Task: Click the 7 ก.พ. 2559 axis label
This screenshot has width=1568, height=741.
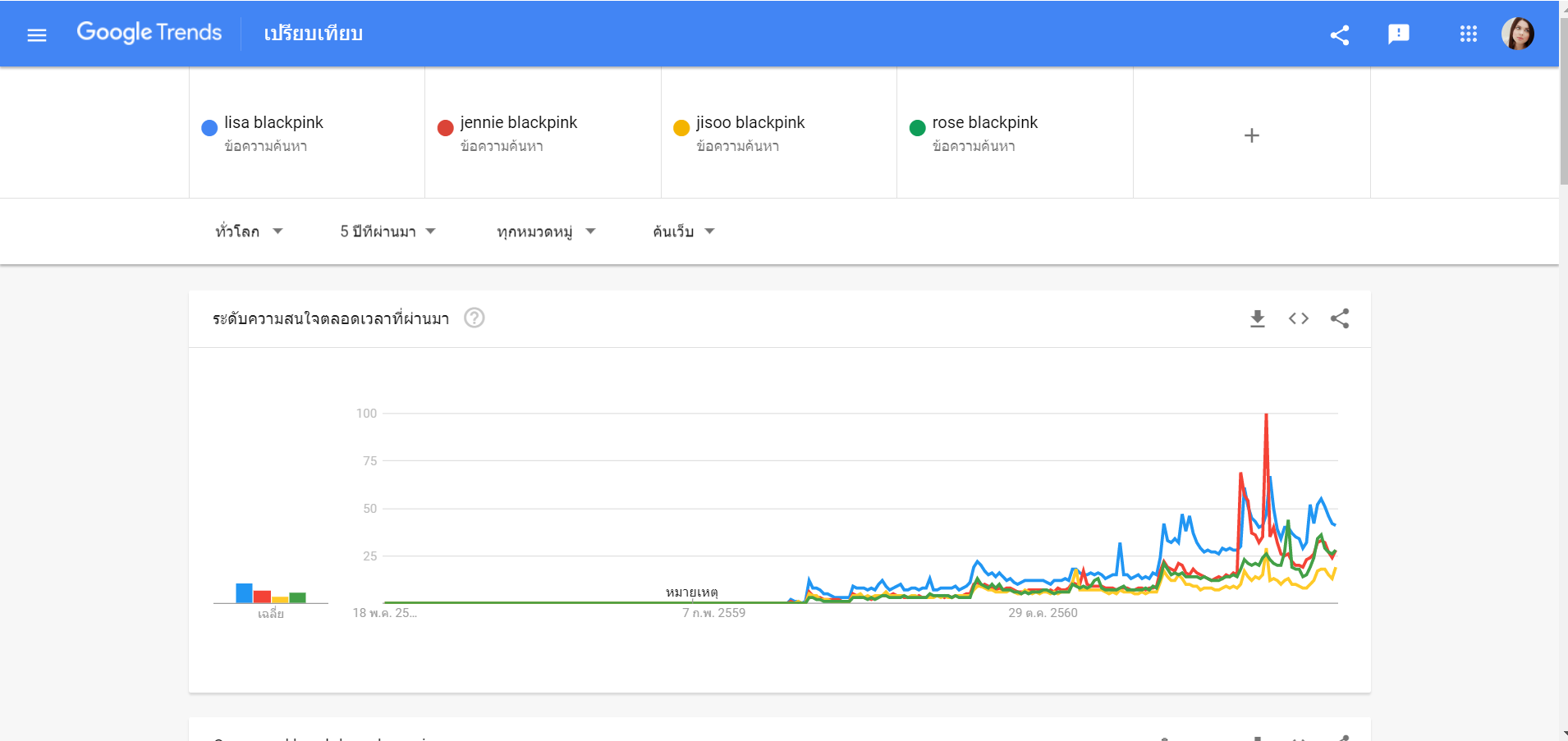Action: (x=714, y=613)
